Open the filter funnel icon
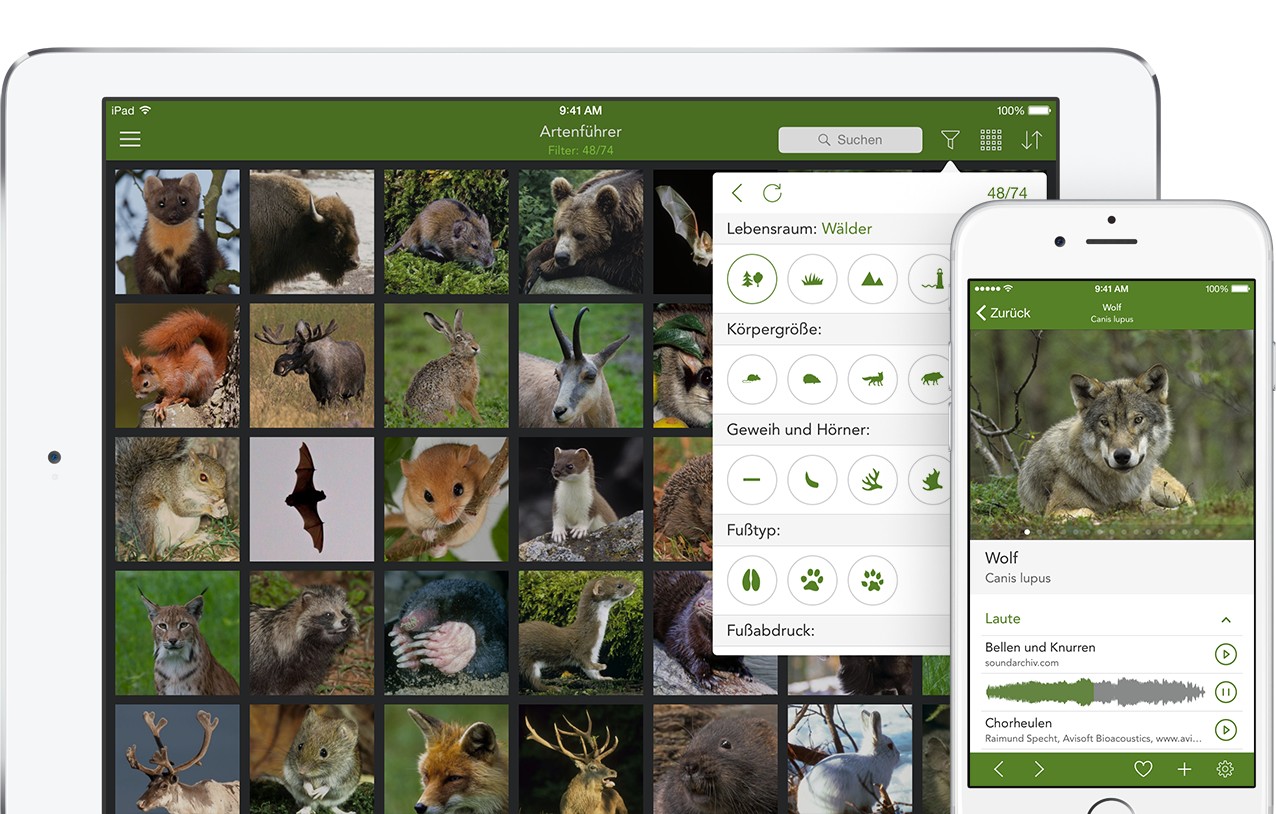The image size is (1276, 814). [x=950, y=140]
